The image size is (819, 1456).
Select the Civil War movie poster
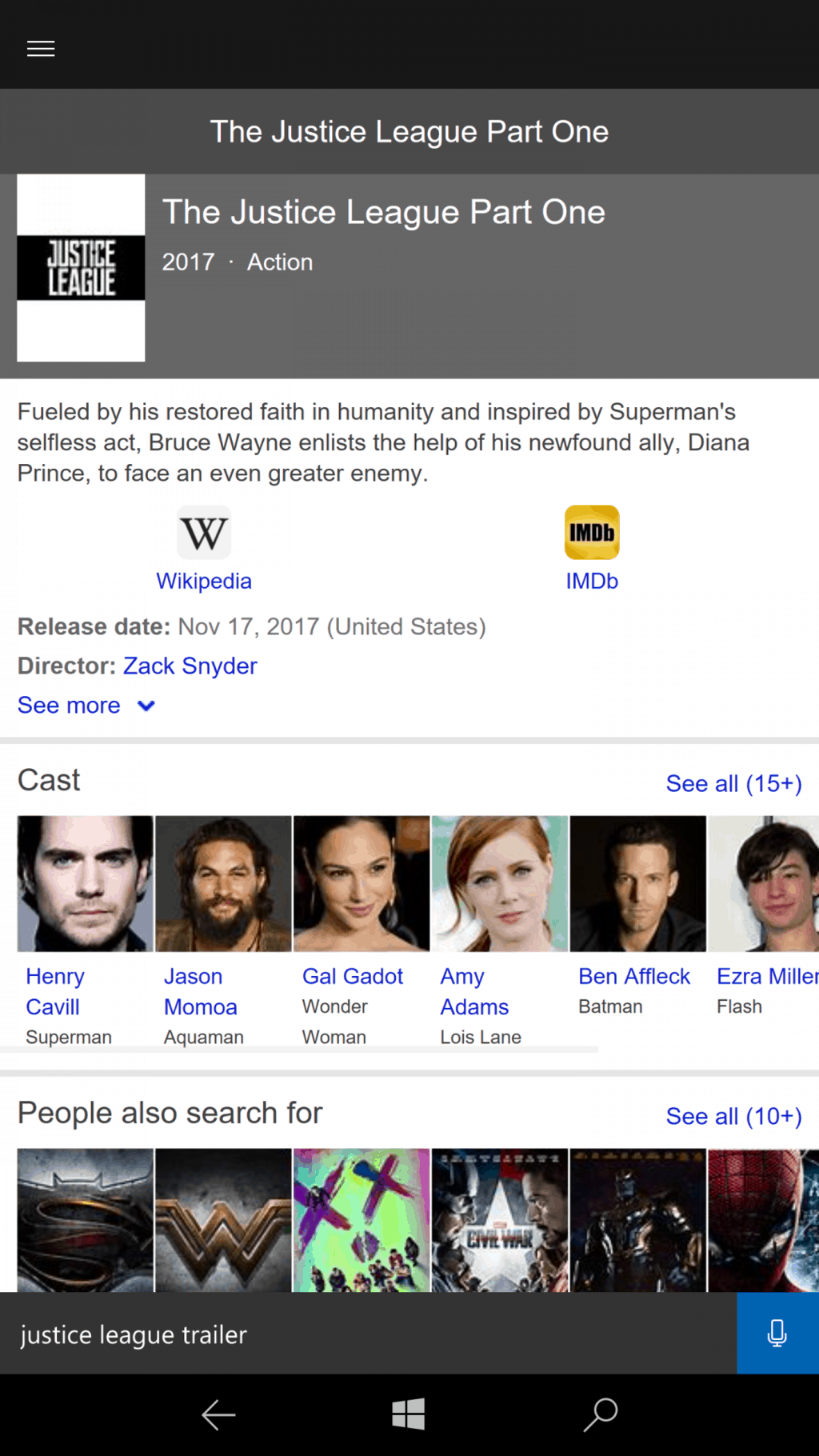500,1221
